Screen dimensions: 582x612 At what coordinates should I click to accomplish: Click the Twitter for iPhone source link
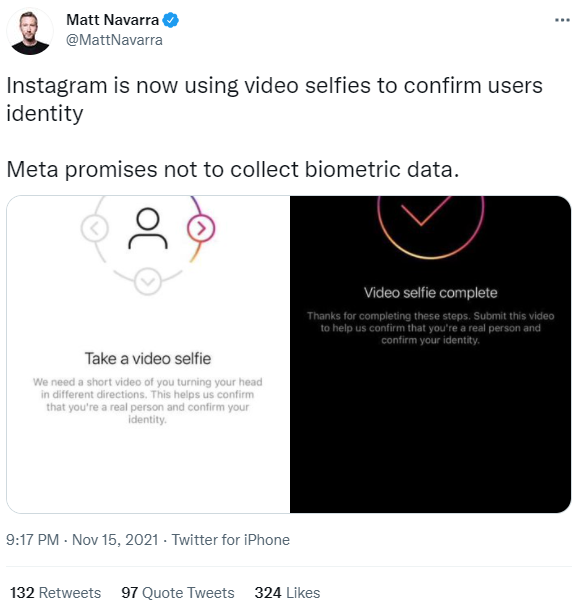tap(231, 540)
